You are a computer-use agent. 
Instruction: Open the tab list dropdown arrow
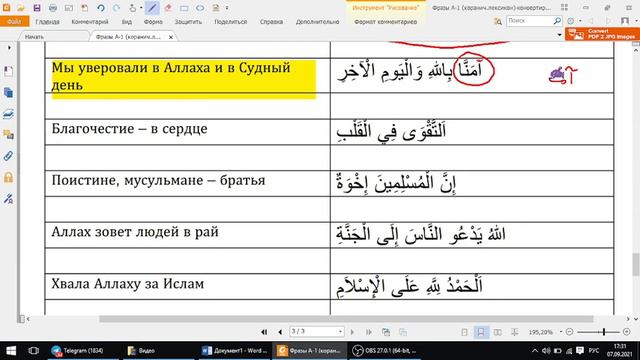[x=560, y=35]
